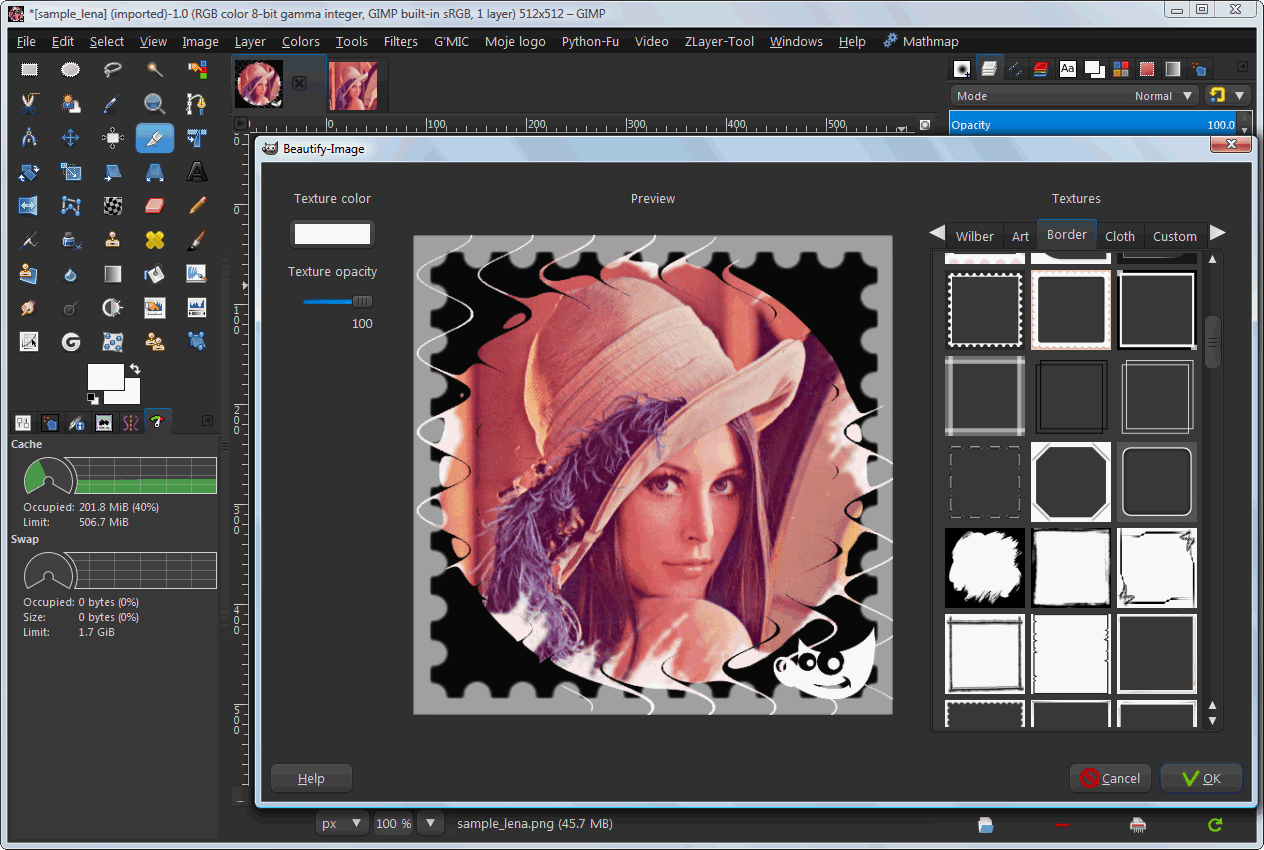Switch to the Art textures tab

point(1020,236)
